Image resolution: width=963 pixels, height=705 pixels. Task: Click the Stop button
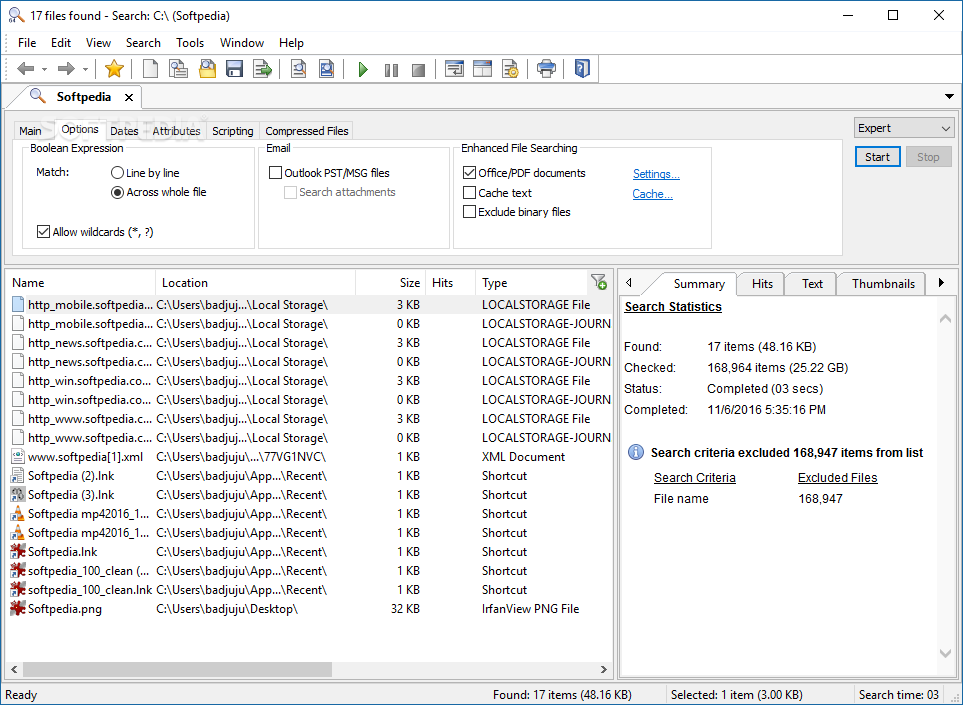pyautogui.click(x=928, y=157)
